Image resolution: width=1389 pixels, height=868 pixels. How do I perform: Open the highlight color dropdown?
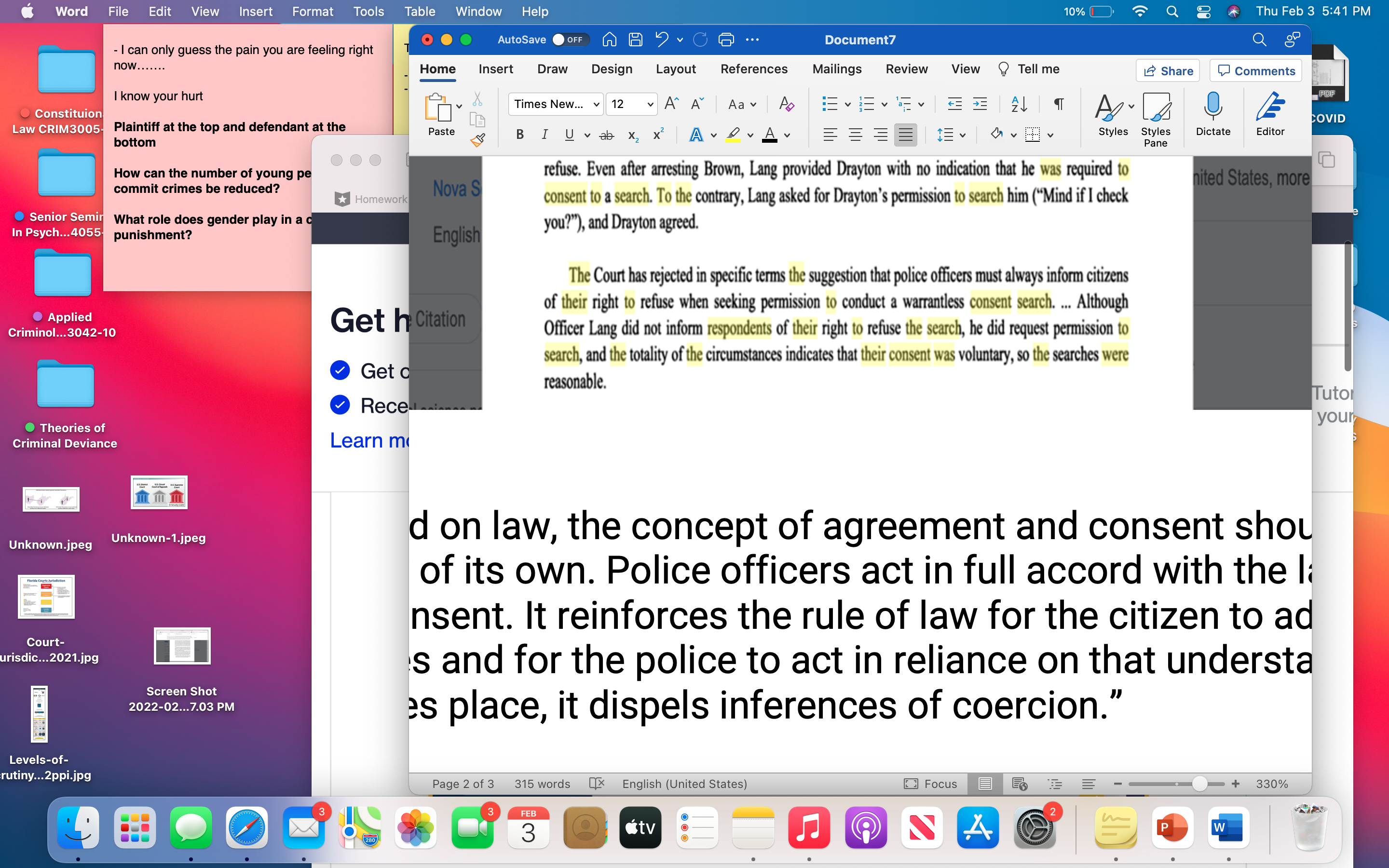[x=749, y=135]
